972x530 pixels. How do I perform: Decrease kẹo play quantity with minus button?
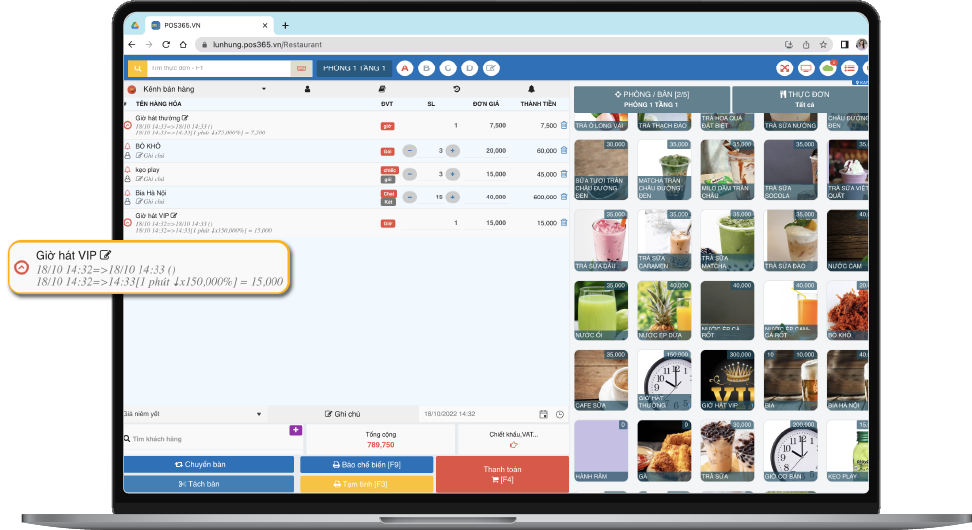coord(409,174)
